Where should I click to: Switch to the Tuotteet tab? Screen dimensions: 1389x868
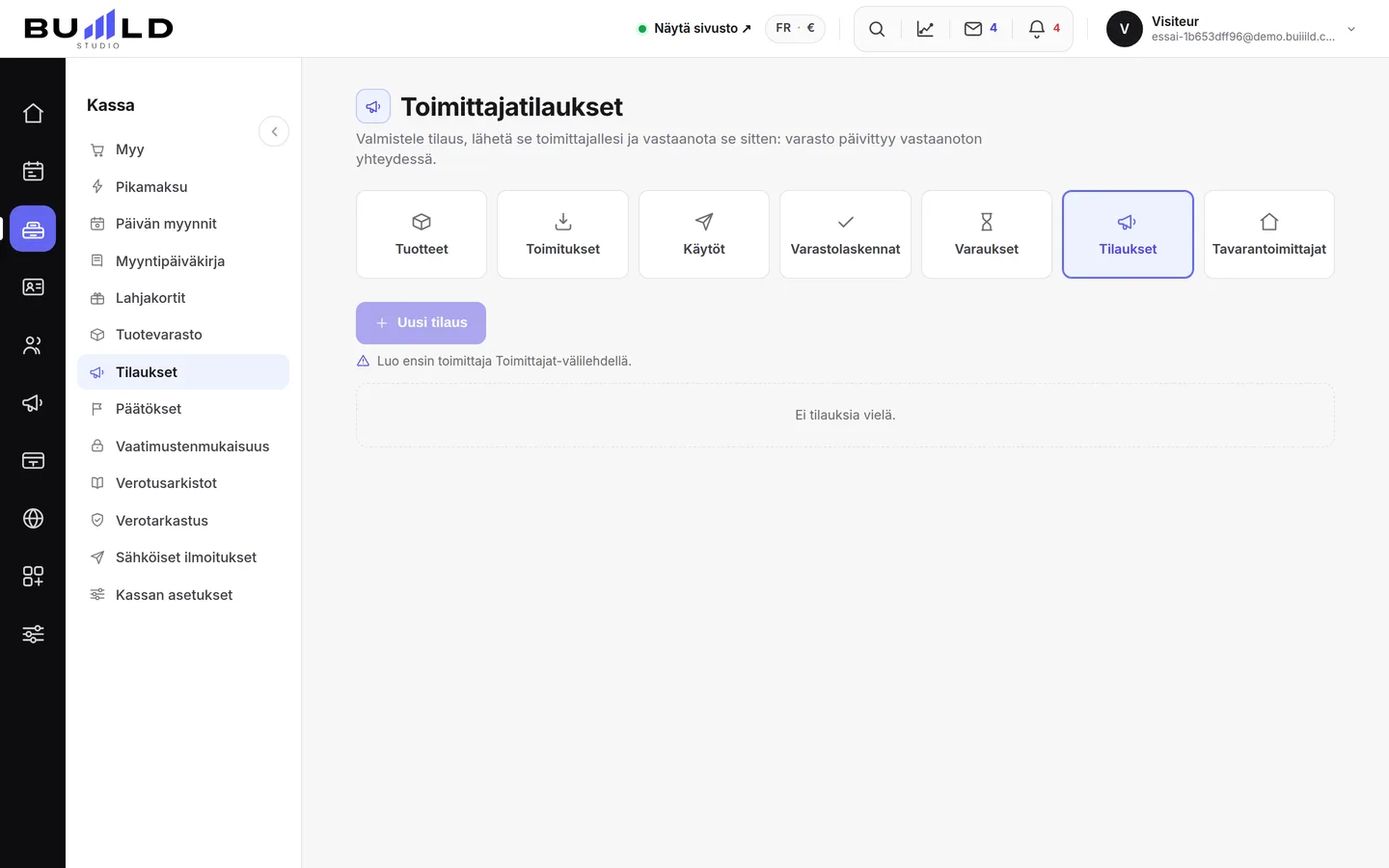422,234
